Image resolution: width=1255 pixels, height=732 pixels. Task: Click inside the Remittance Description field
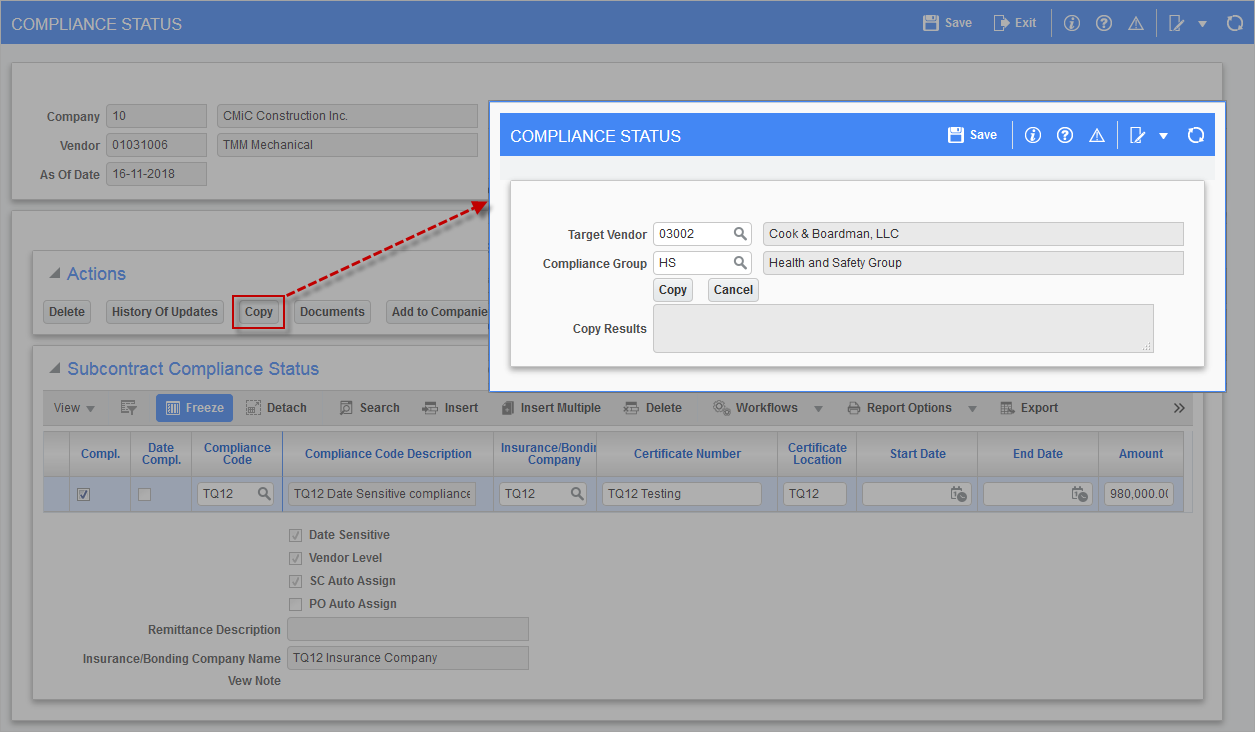[x=407, y=628]
